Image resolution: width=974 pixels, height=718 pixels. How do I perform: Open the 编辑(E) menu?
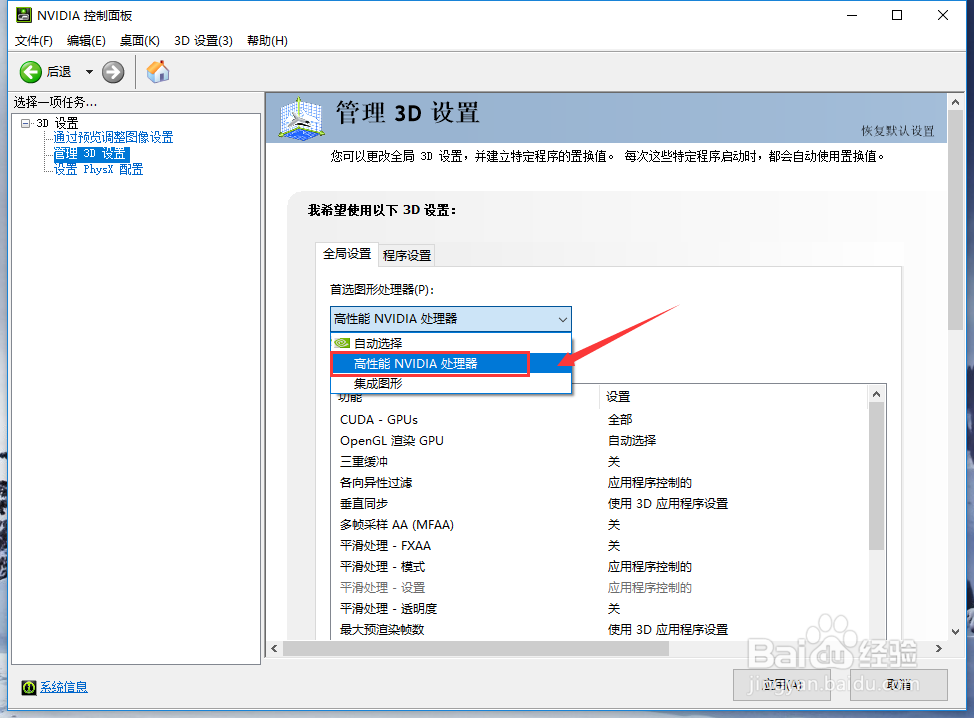click(86, 40)
